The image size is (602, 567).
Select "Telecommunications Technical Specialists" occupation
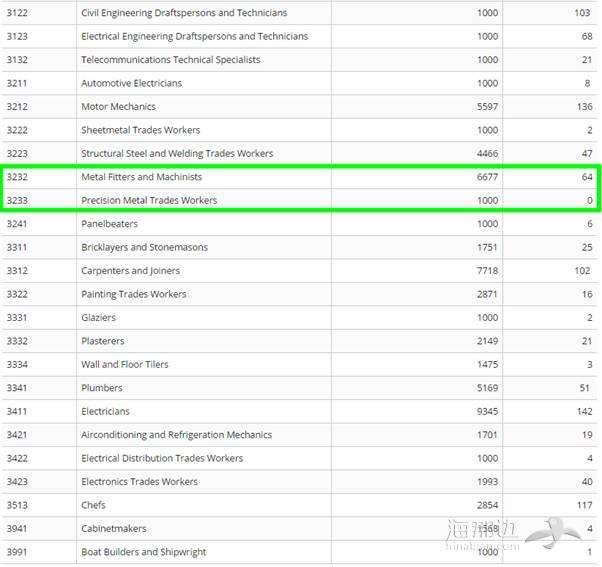tap(171, 60)
